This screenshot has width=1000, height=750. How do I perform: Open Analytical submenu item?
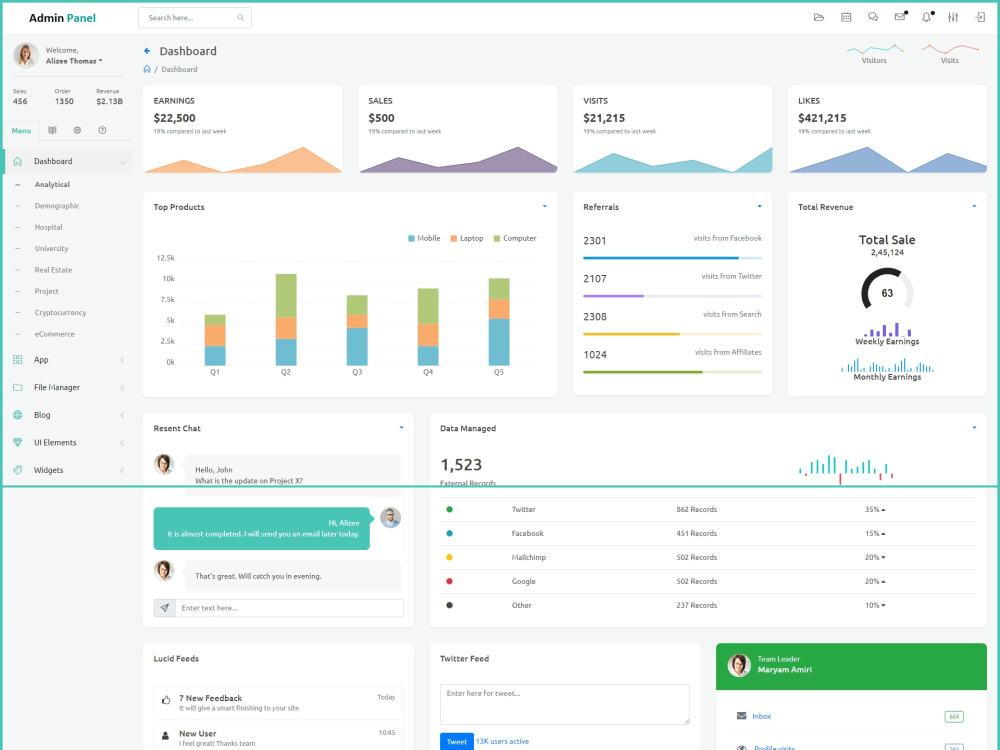52,184
